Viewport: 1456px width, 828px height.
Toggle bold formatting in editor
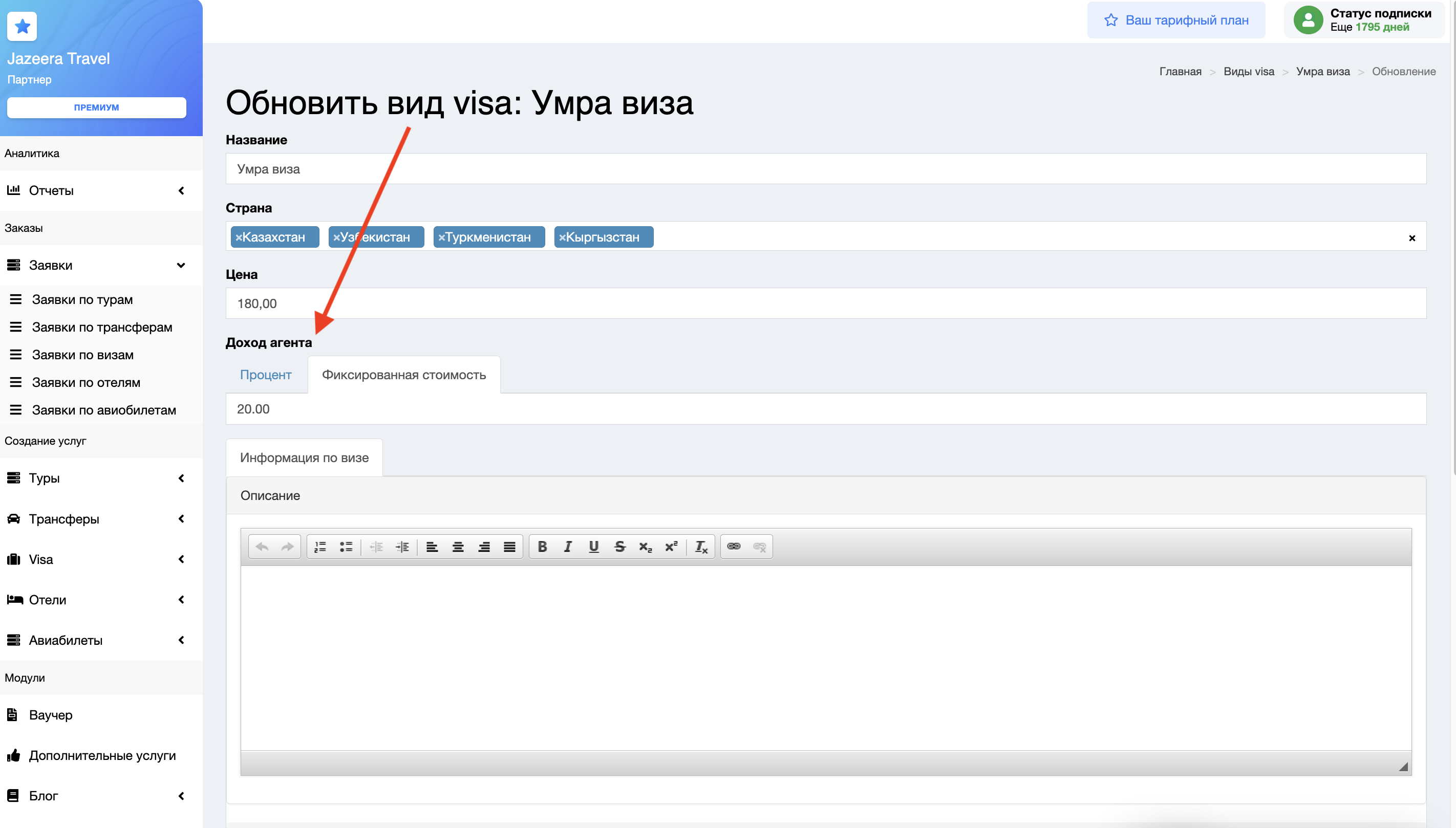[542, 547]
